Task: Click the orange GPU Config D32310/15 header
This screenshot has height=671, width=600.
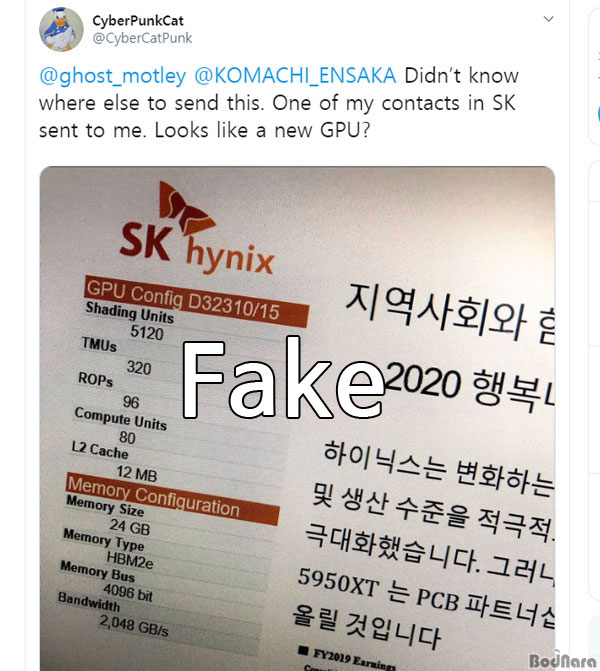Action: click(196, 301)
